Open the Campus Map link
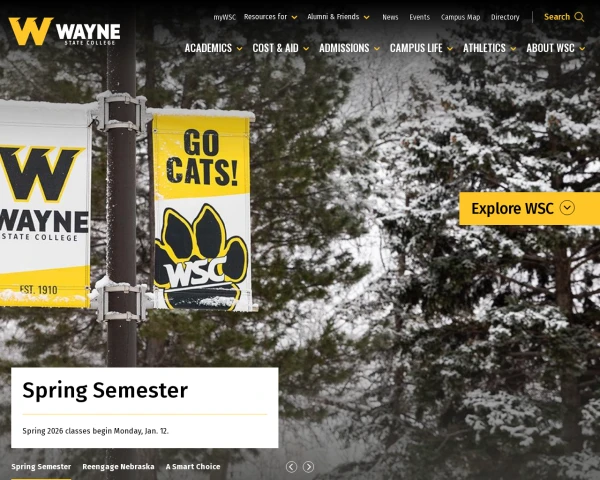Image resolution: width=600 pixels, height=480 pixels. pyautogui.click(x=460, y=17)
